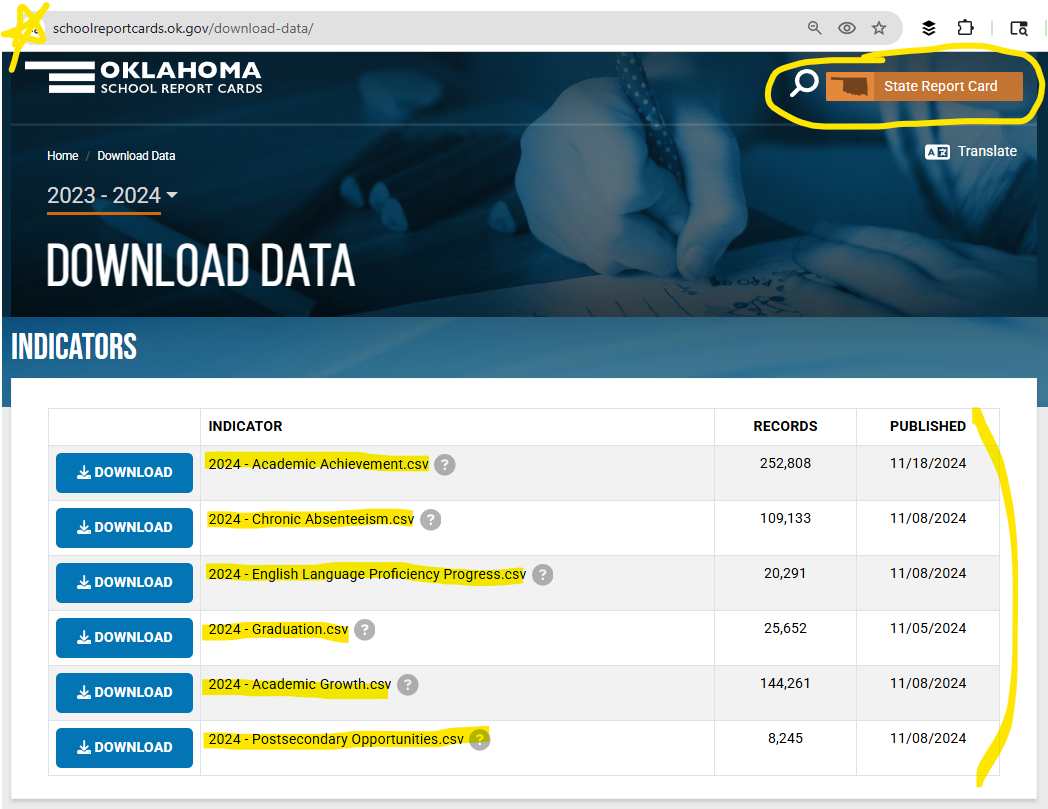Go to Home breadcrumb link

(63, 156)
